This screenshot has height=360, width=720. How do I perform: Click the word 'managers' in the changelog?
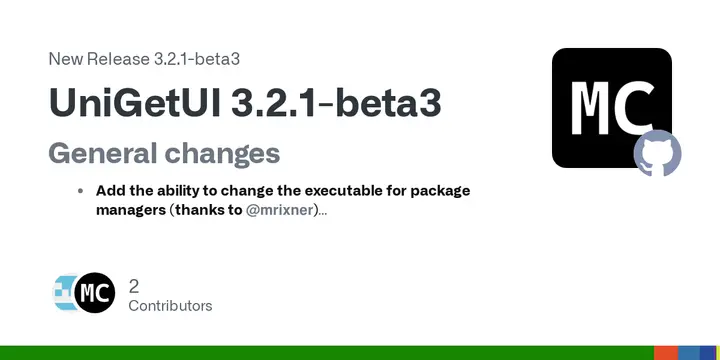point(130,210)
